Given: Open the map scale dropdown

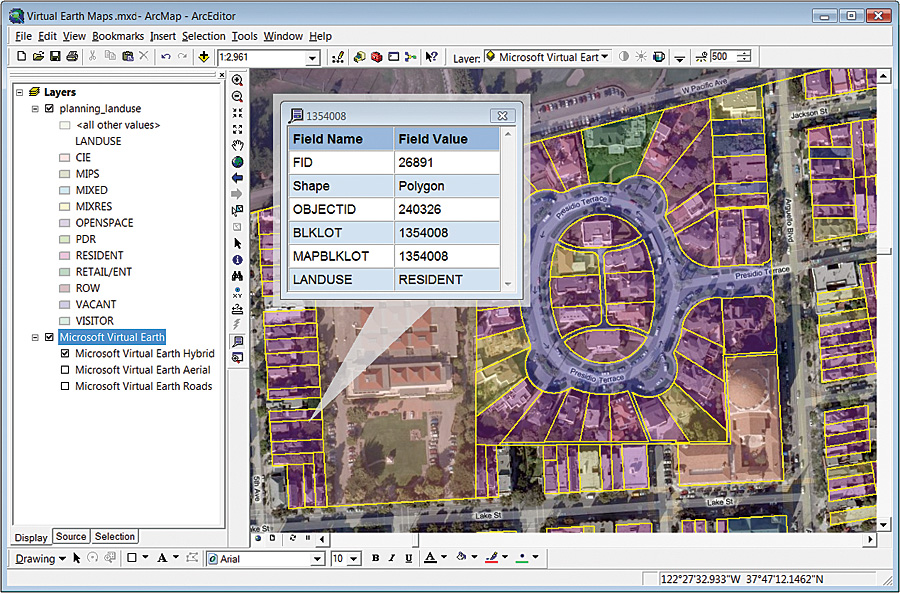Looking at the screenshot, I should pyautogui.click(x=312, y=58).
